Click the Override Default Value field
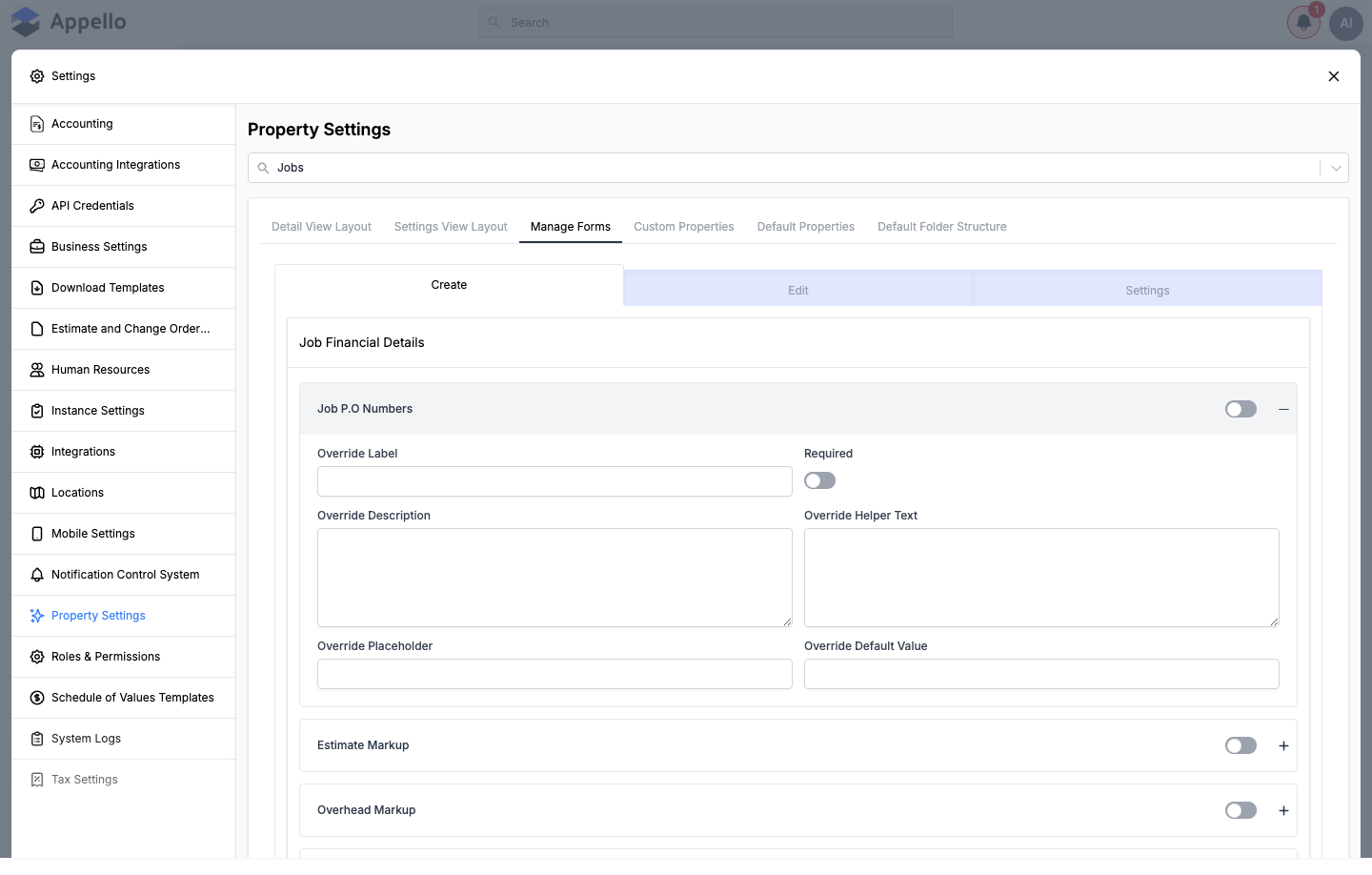Image resolution: width=1372 pixels, height=875 pixels. (1041, 674)
